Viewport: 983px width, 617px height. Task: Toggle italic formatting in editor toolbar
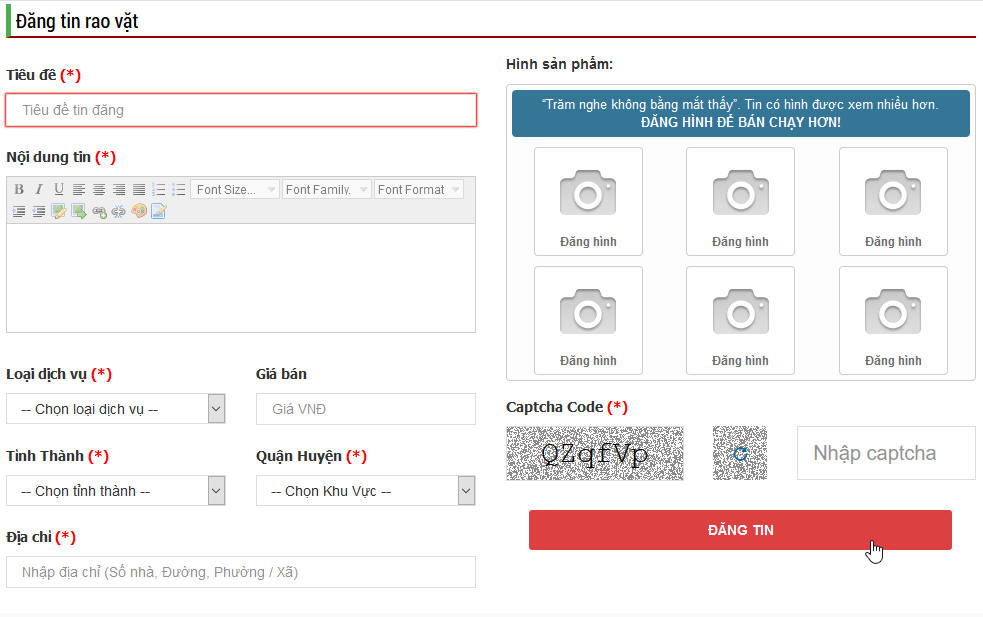point(39,189)
